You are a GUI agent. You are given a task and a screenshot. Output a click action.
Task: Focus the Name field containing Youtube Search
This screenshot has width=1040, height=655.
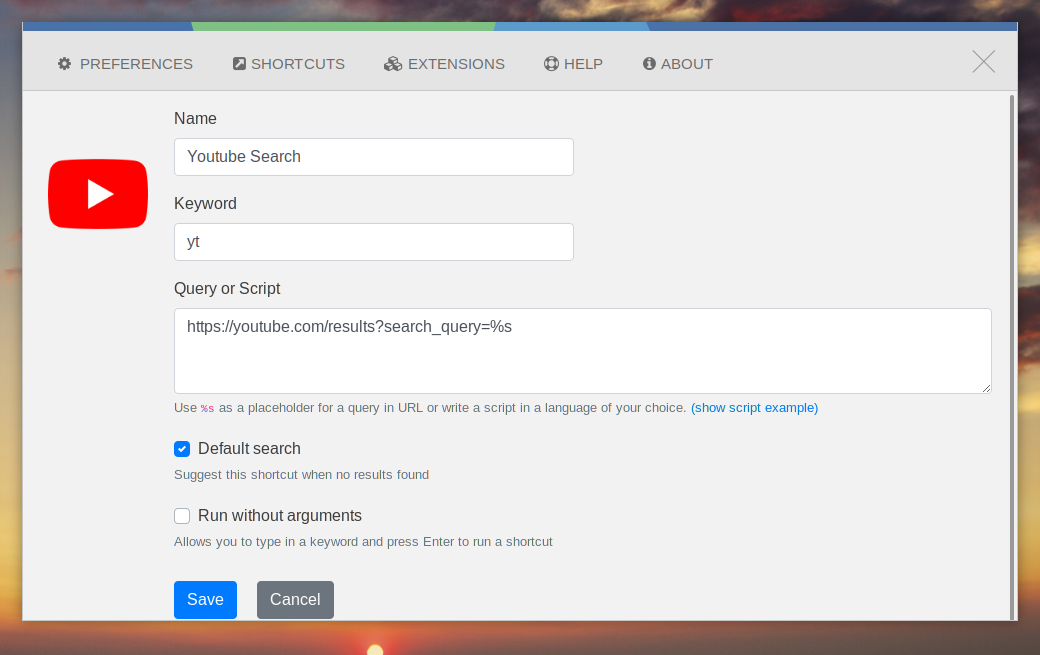tap(374, 157)
